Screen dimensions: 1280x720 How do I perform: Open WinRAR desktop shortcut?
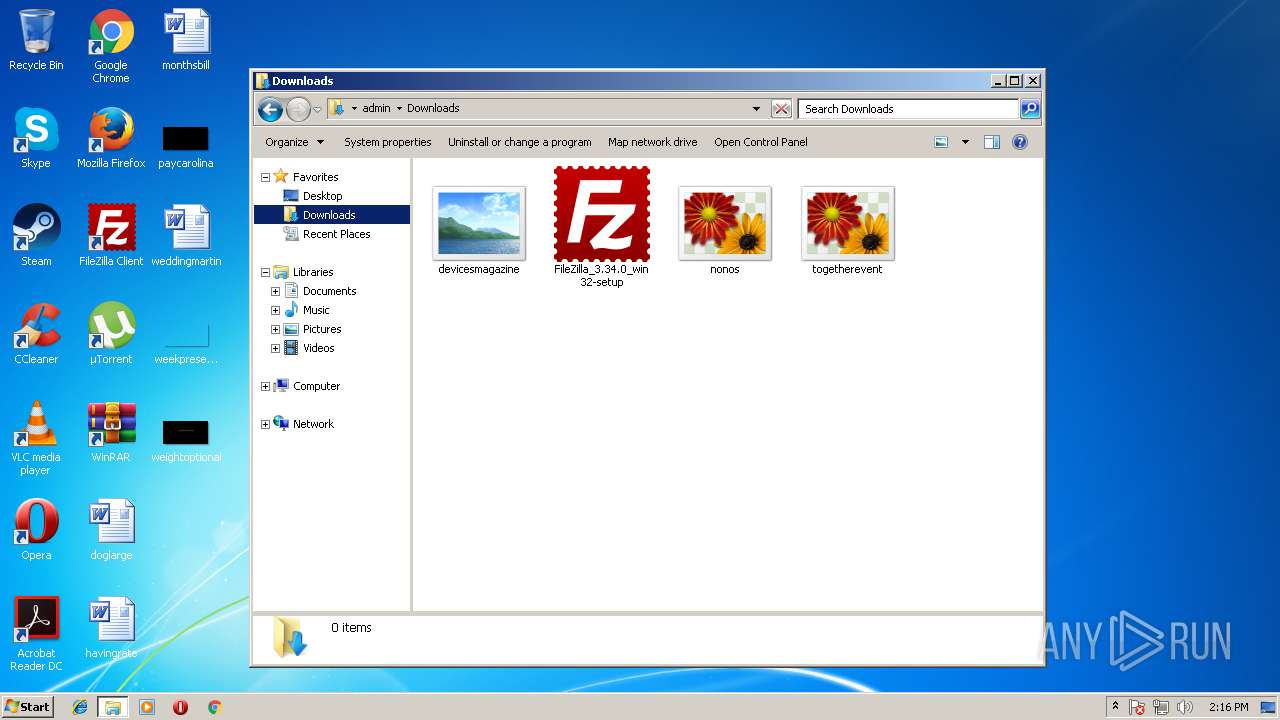pos(111,432)
